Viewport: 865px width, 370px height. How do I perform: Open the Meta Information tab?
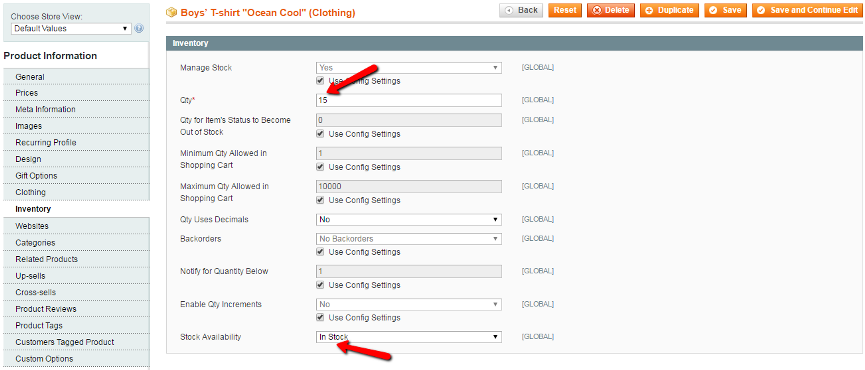pyautogui.click(x=76, y=109)
